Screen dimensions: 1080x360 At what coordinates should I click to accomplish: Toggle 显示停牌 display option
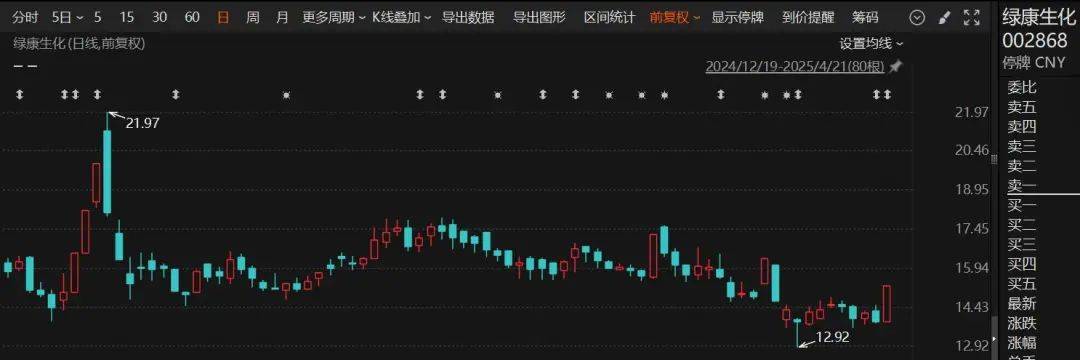[x=738, y=17]
